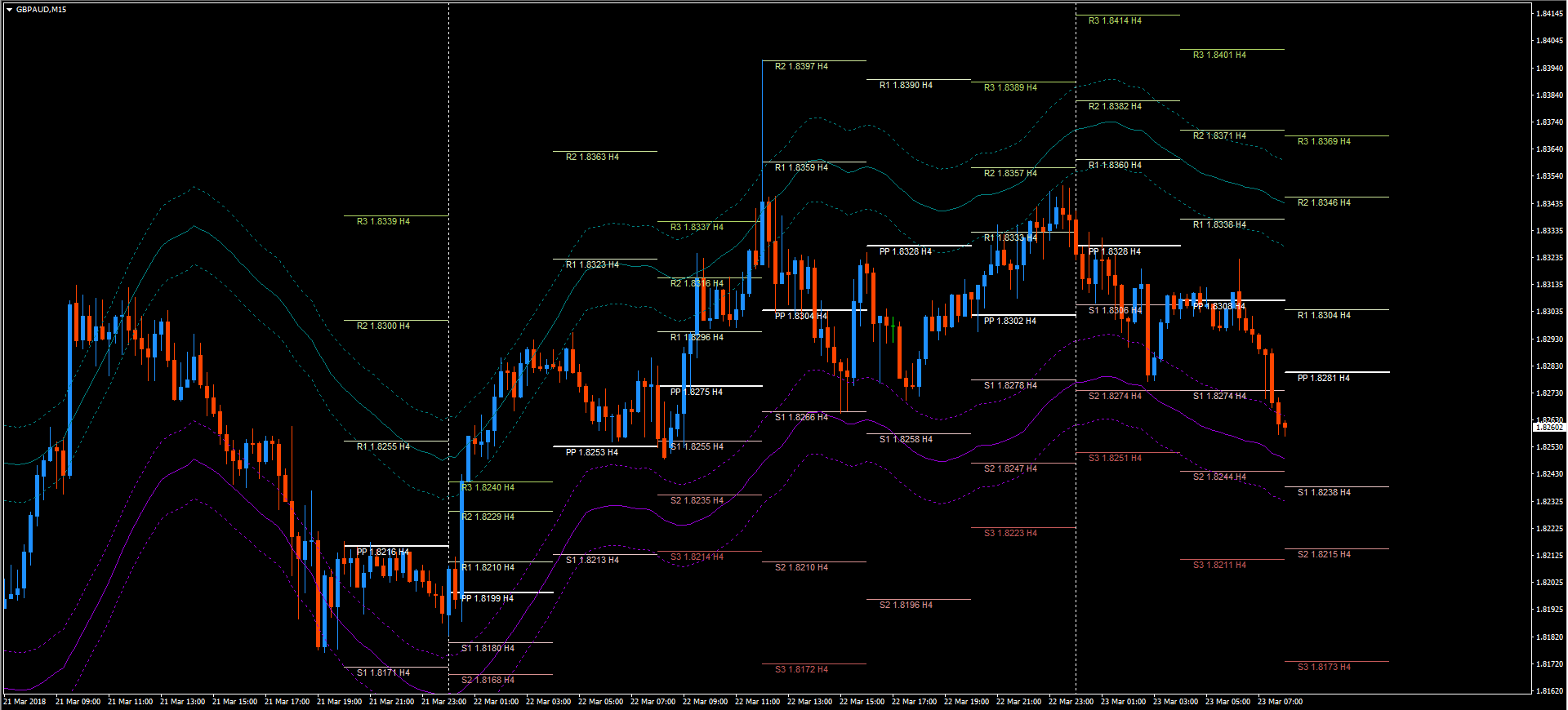
Task: Select the "R3 1.8337 H4" resistance label
Action: point(697,228)
